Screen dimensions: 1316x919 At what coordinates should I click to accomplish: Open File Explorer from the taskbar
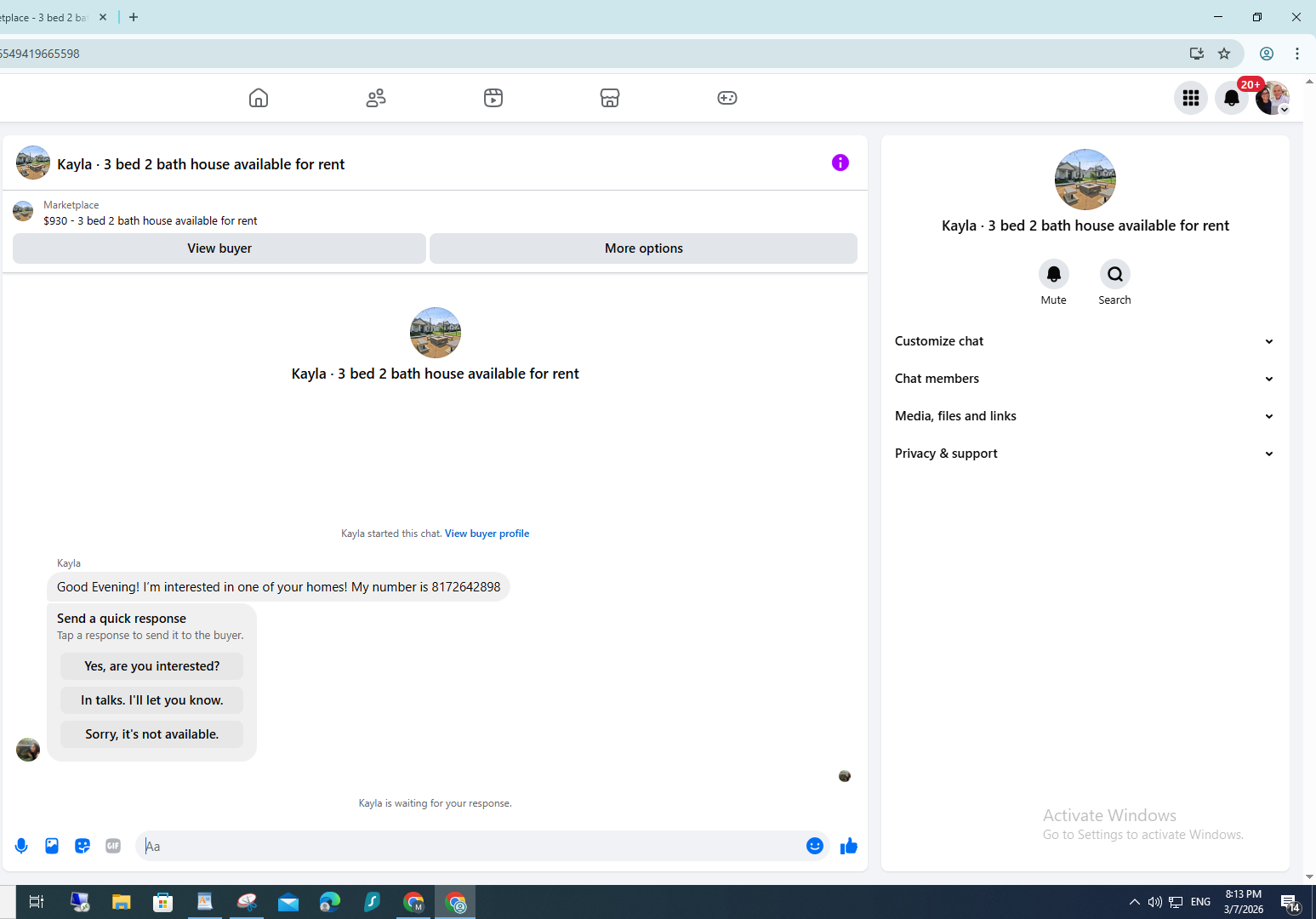click(121, 902)
